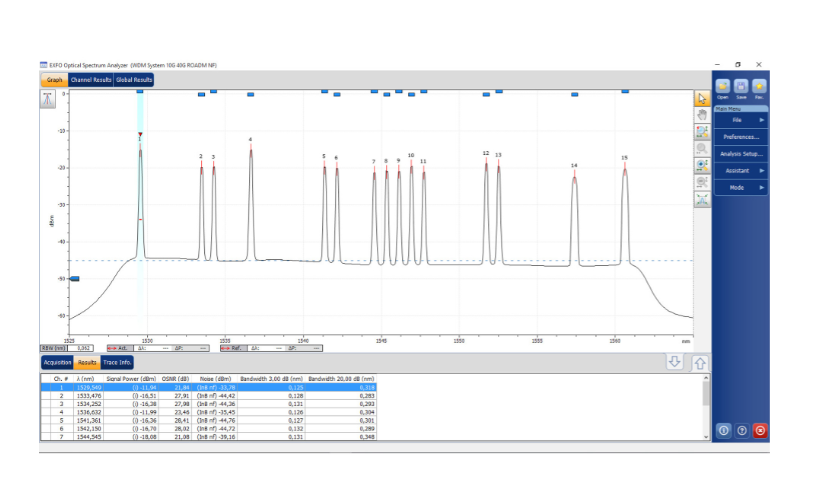Click the red close button at bottom right
Image resolution: width=815 pixels, height=493 pixels.
(760, 430)
